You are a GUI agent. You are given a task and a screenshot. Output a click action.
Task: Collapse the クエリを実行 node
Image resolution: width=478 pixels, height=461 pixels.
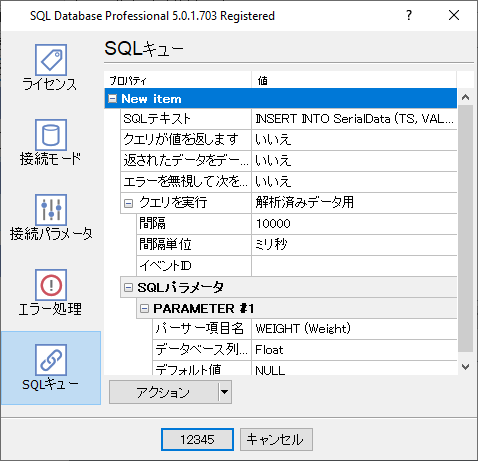(x=128, y=203)
